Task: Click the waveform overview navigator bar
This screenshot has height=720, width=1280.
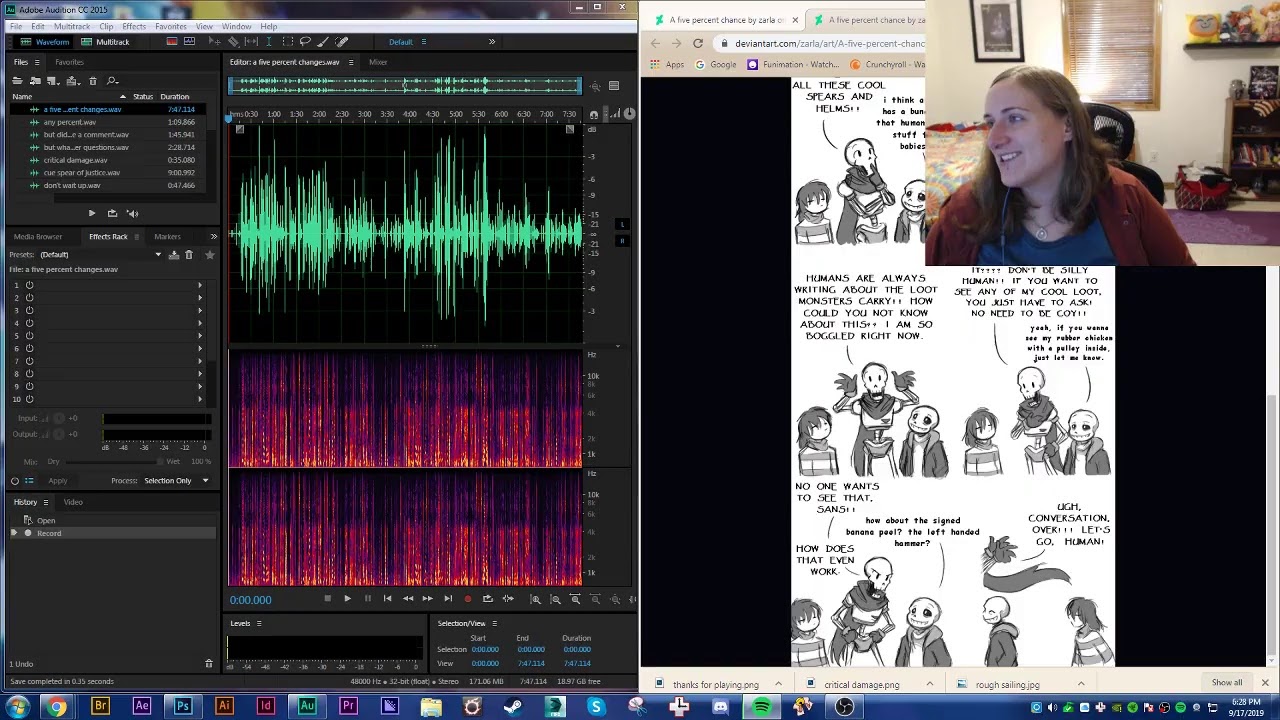Action: 405,86
